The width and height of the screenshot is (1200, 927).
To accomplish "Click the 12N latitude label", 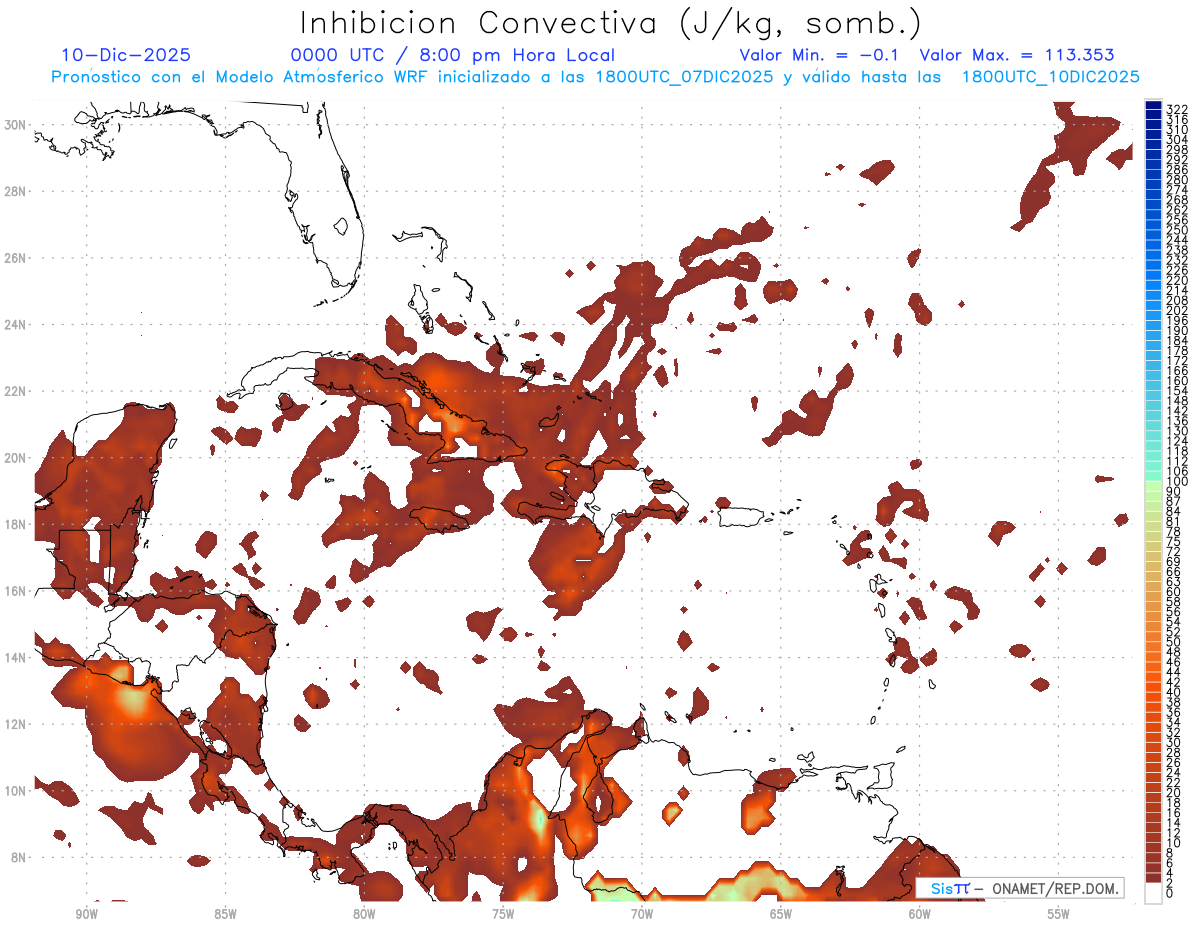I will coord(13,724).
